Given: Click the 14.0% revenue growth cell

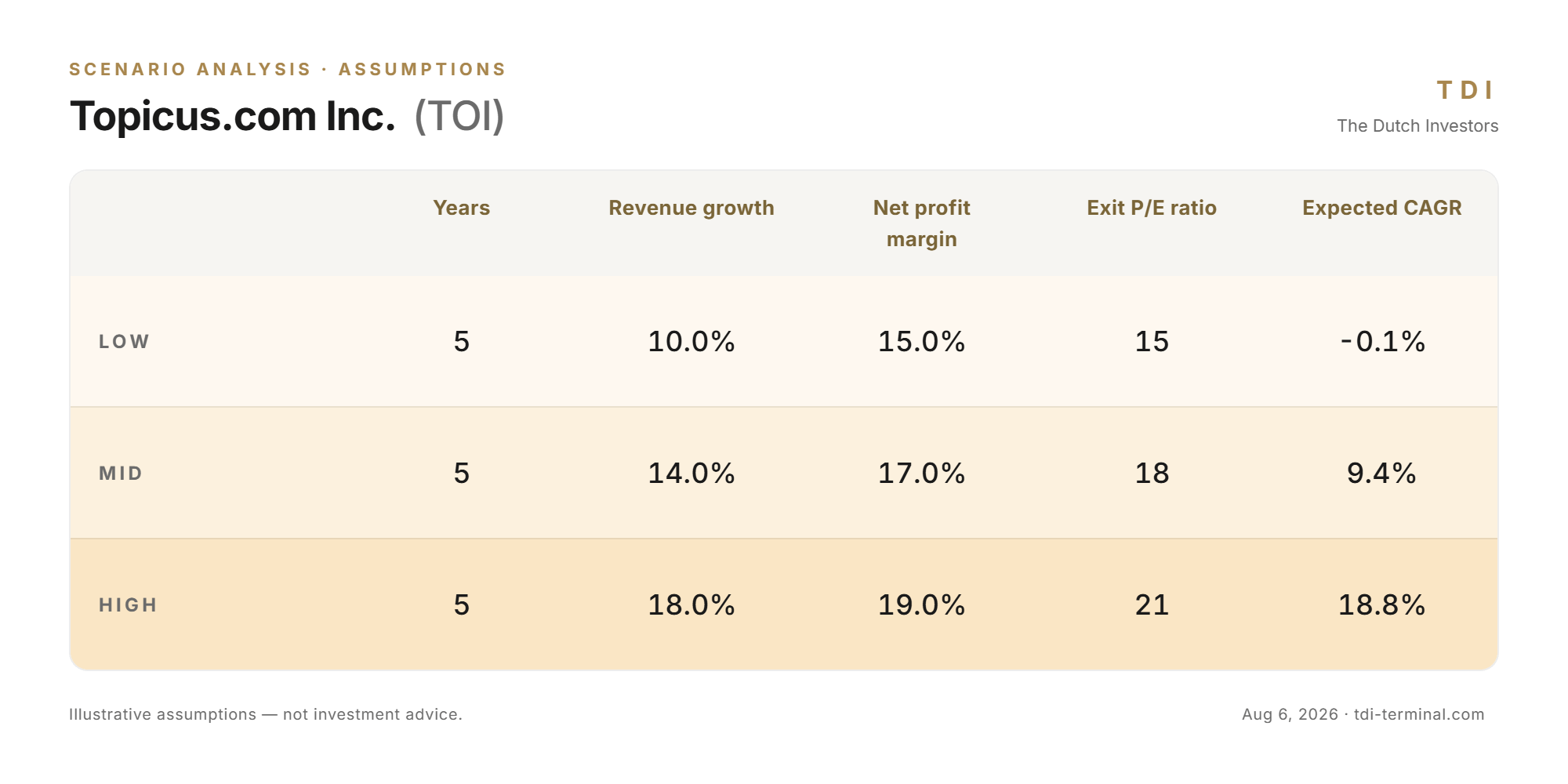Looking at the screenshot, I should (691, 474).
